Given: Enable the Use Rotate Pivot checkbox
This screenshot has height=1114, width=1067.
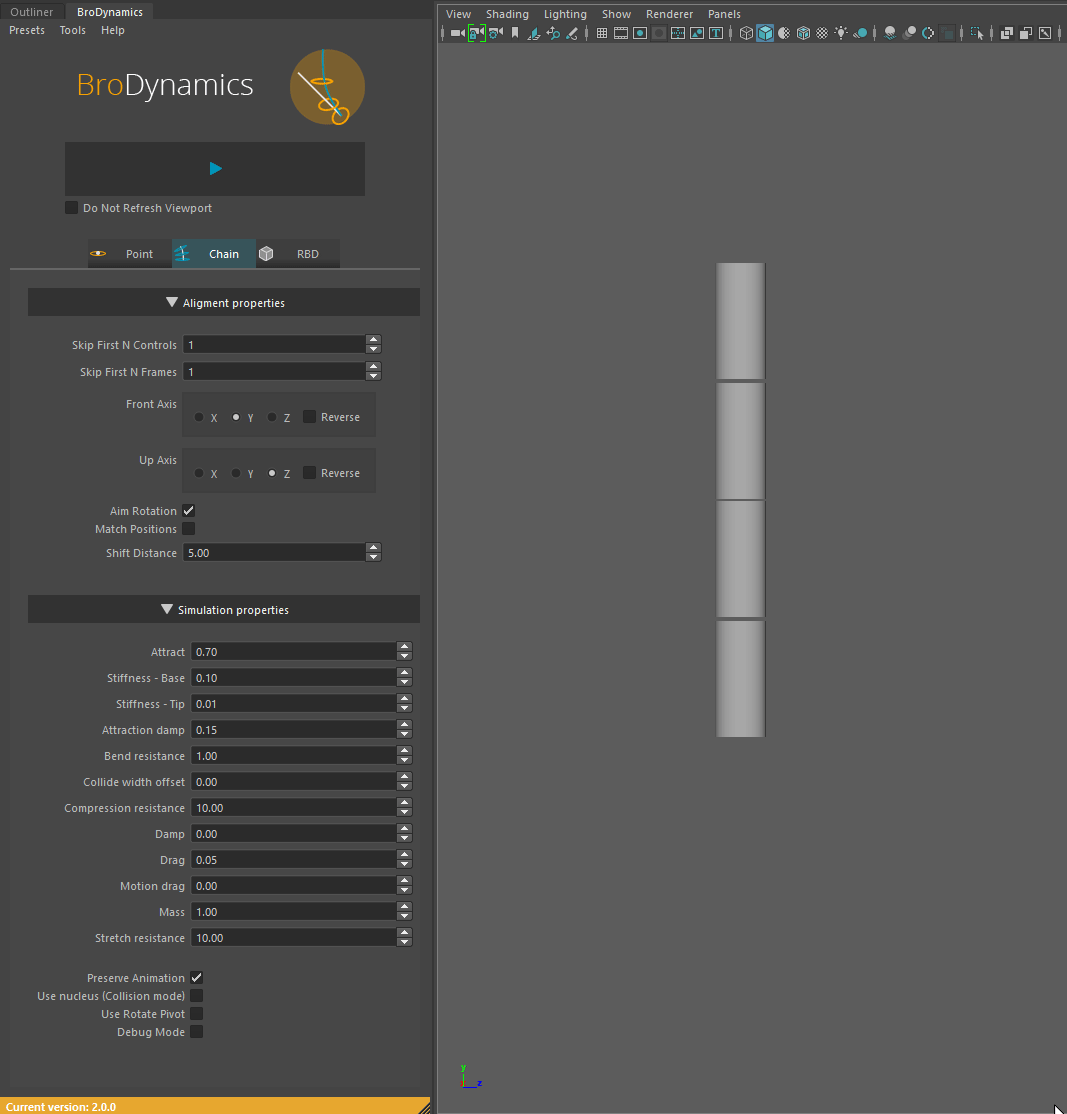Looking at the screenshot, I should pos(197,1014).
